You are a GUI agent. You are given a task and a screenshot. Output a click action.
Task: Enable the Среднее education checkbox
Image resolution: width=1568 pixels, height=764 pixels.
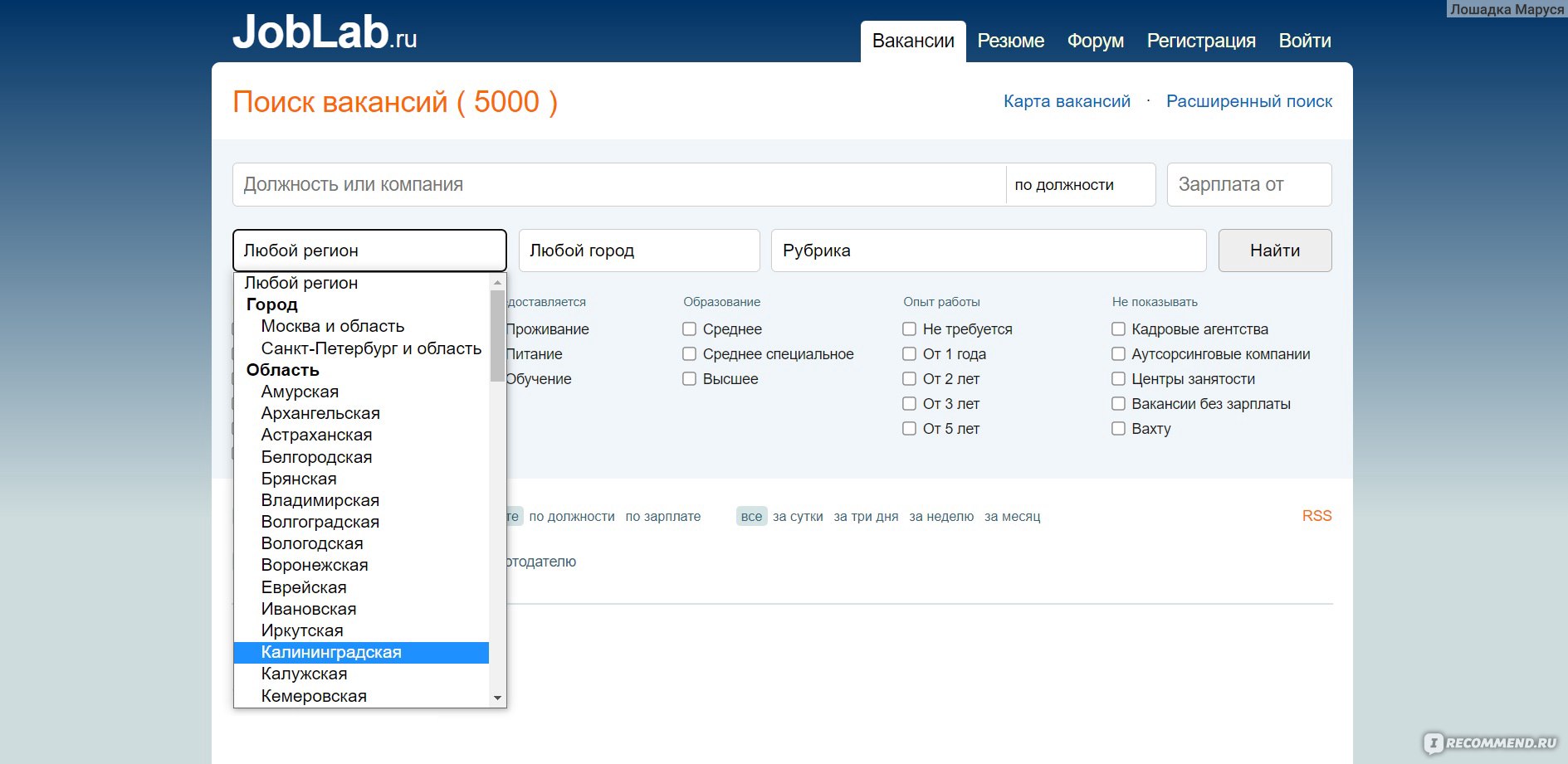(689, 329)
